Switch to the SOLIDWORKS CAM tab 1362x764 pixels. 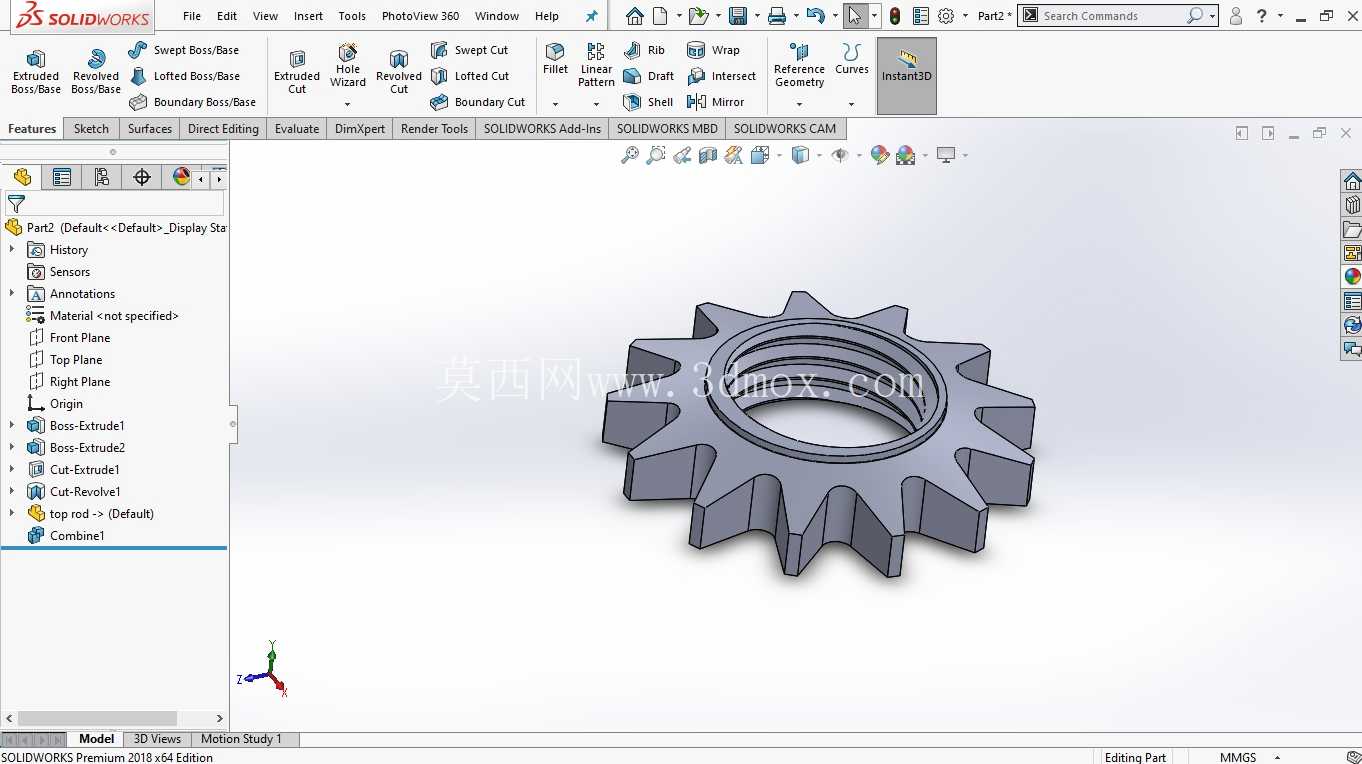(785, 128)
